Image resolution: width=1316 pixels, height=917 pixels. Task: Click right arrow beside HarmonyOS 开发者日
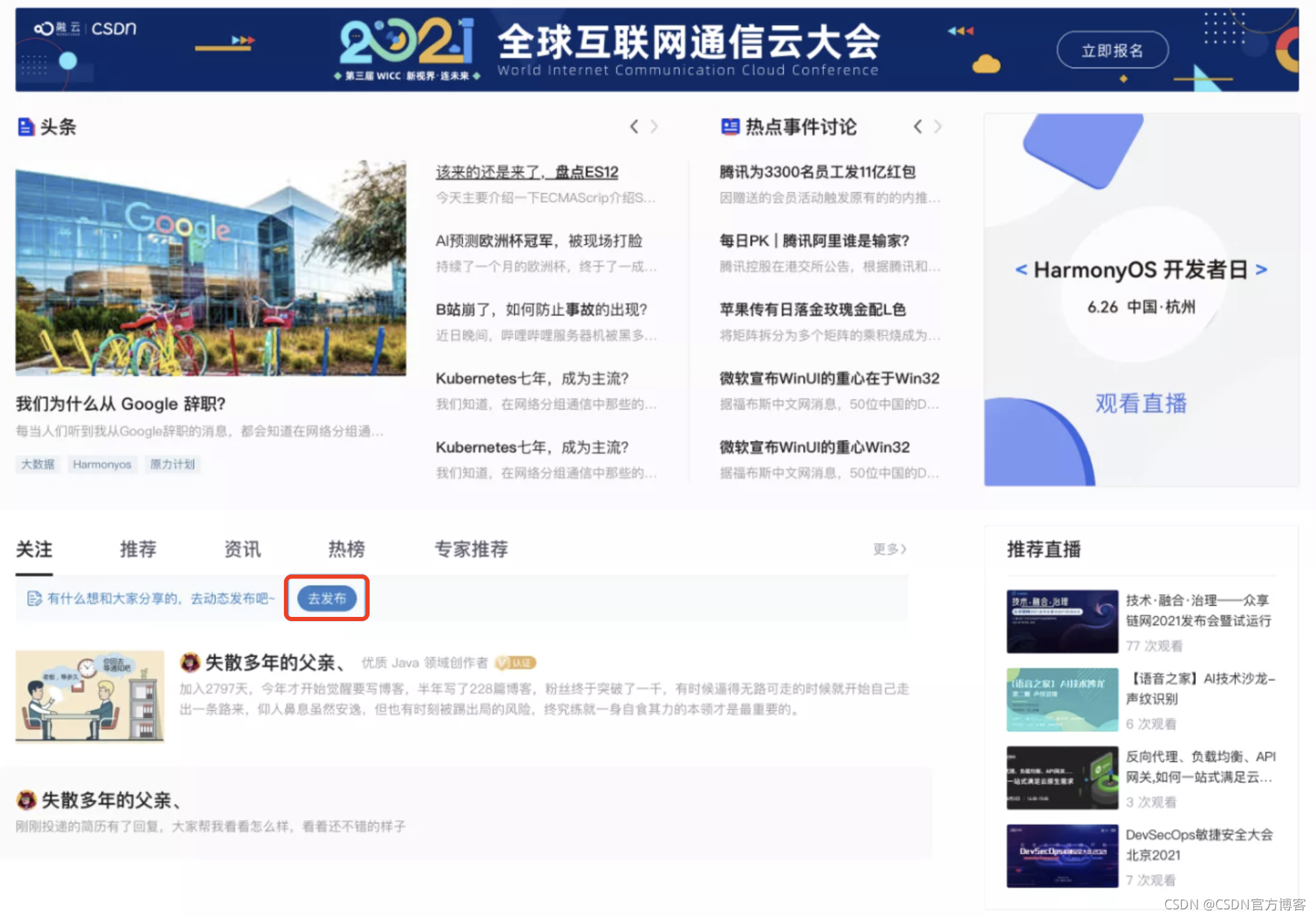(1261, 269)
